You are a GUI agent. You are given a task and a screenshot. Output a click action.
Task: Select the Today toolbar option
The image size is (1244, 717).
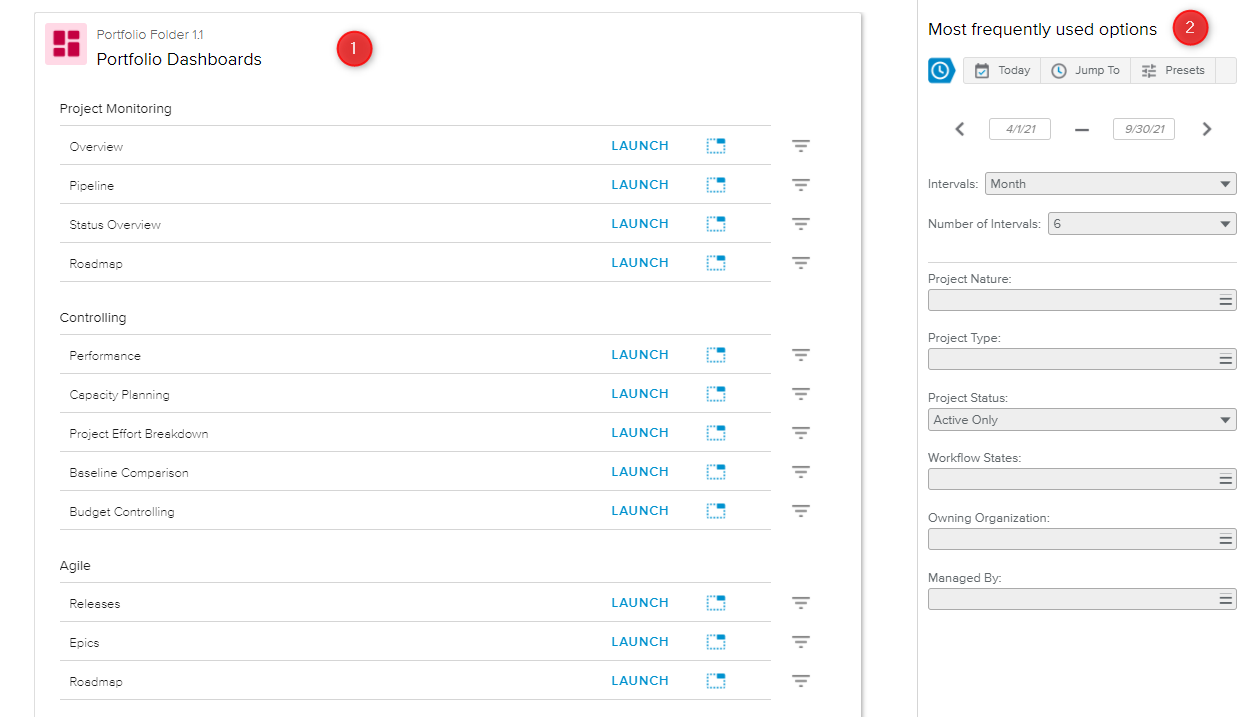1002,71
